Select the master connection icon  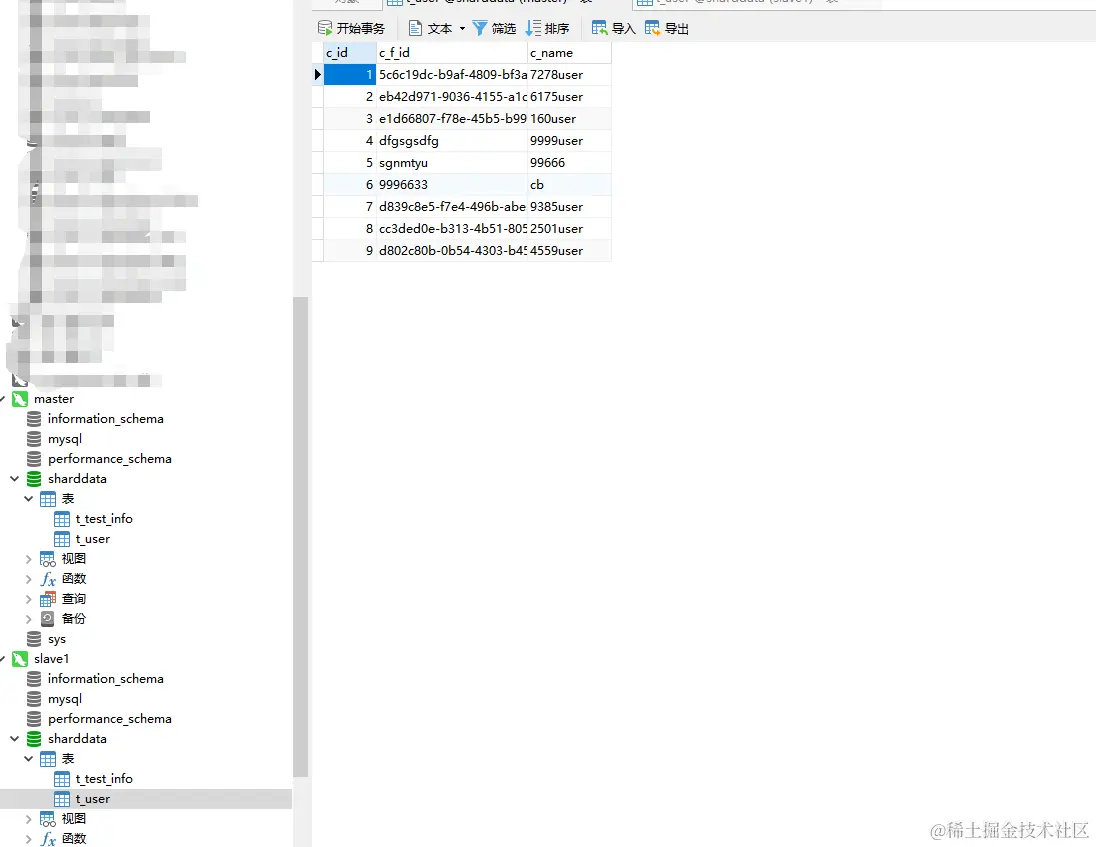point(20,399)
